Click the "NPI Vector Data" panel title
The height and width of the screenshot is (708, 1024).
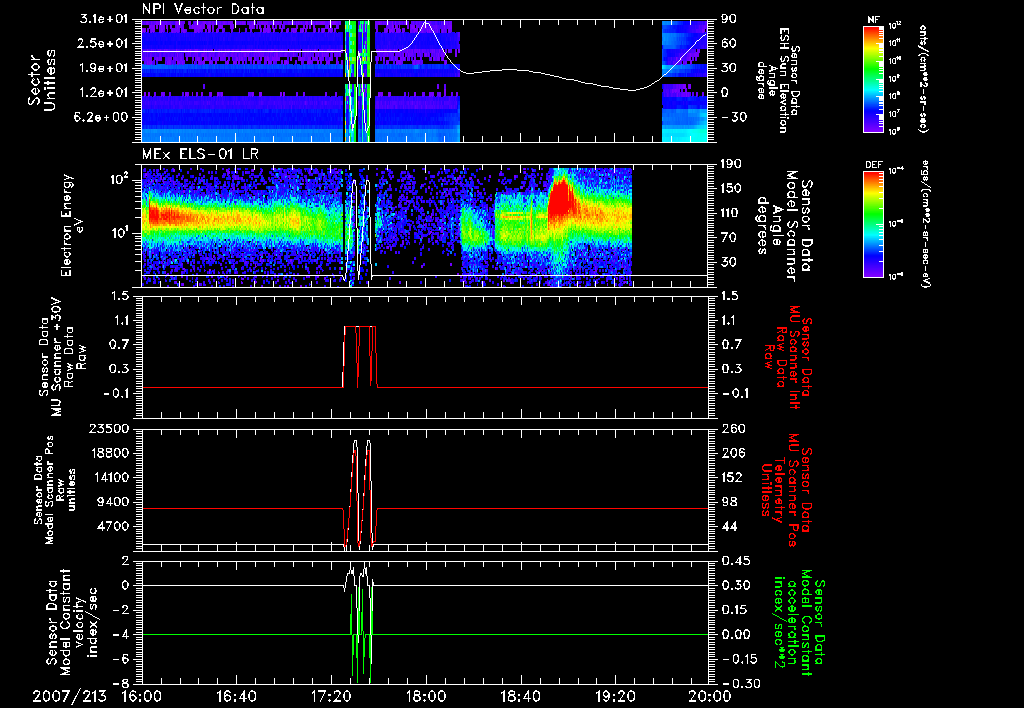(x=203, y=9)
